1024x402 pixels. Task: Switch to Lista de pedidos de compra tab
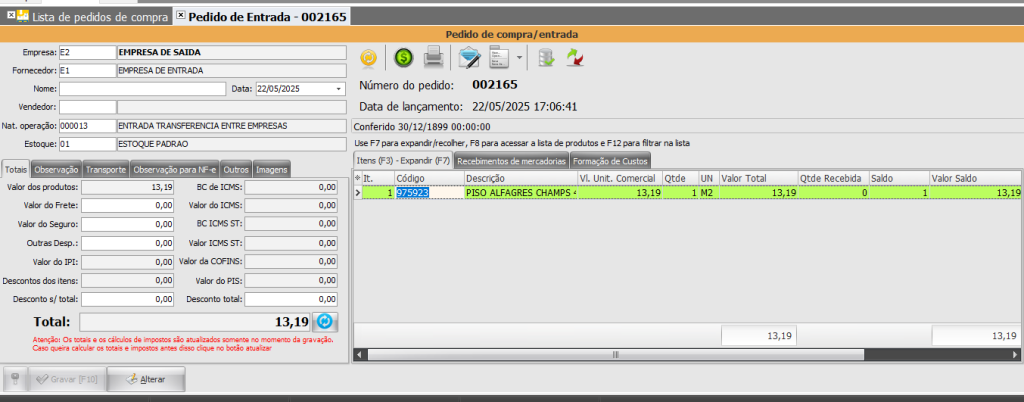pyautogui.click(x=92, y=17)
